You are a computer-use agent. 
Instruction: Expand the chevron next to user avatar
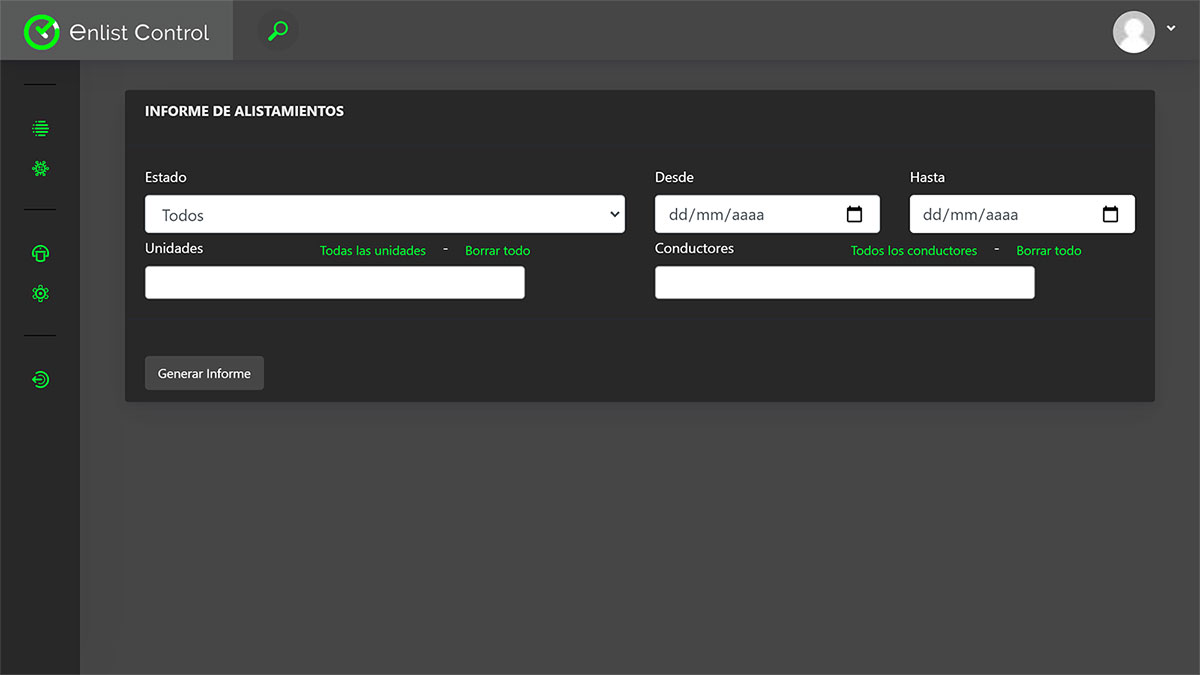click(1171, 29)
